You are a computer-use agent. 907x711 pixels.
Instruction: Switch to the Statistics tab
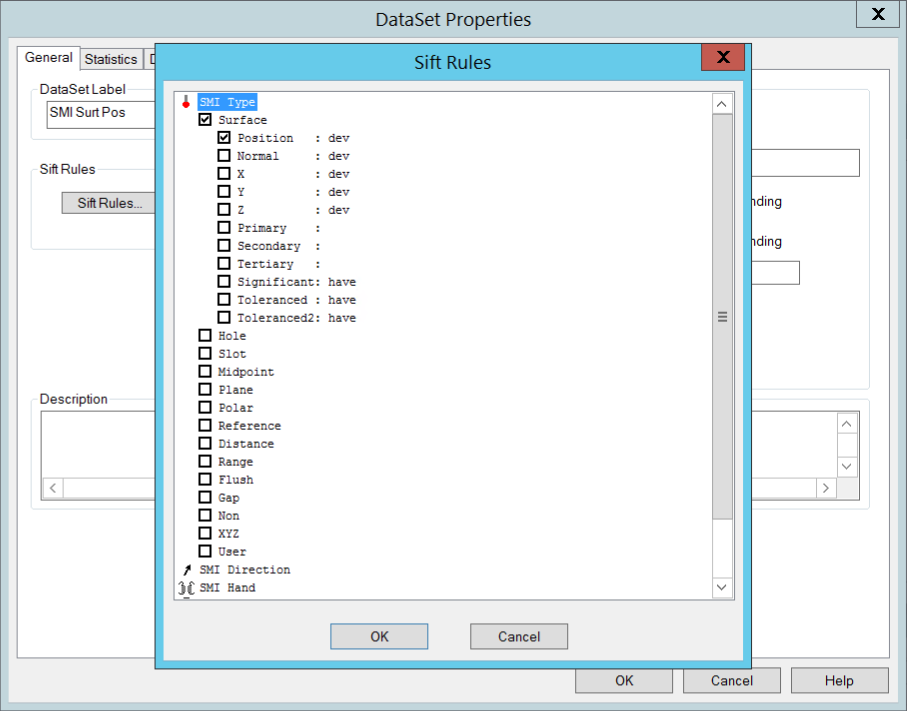tap(110, 59)
